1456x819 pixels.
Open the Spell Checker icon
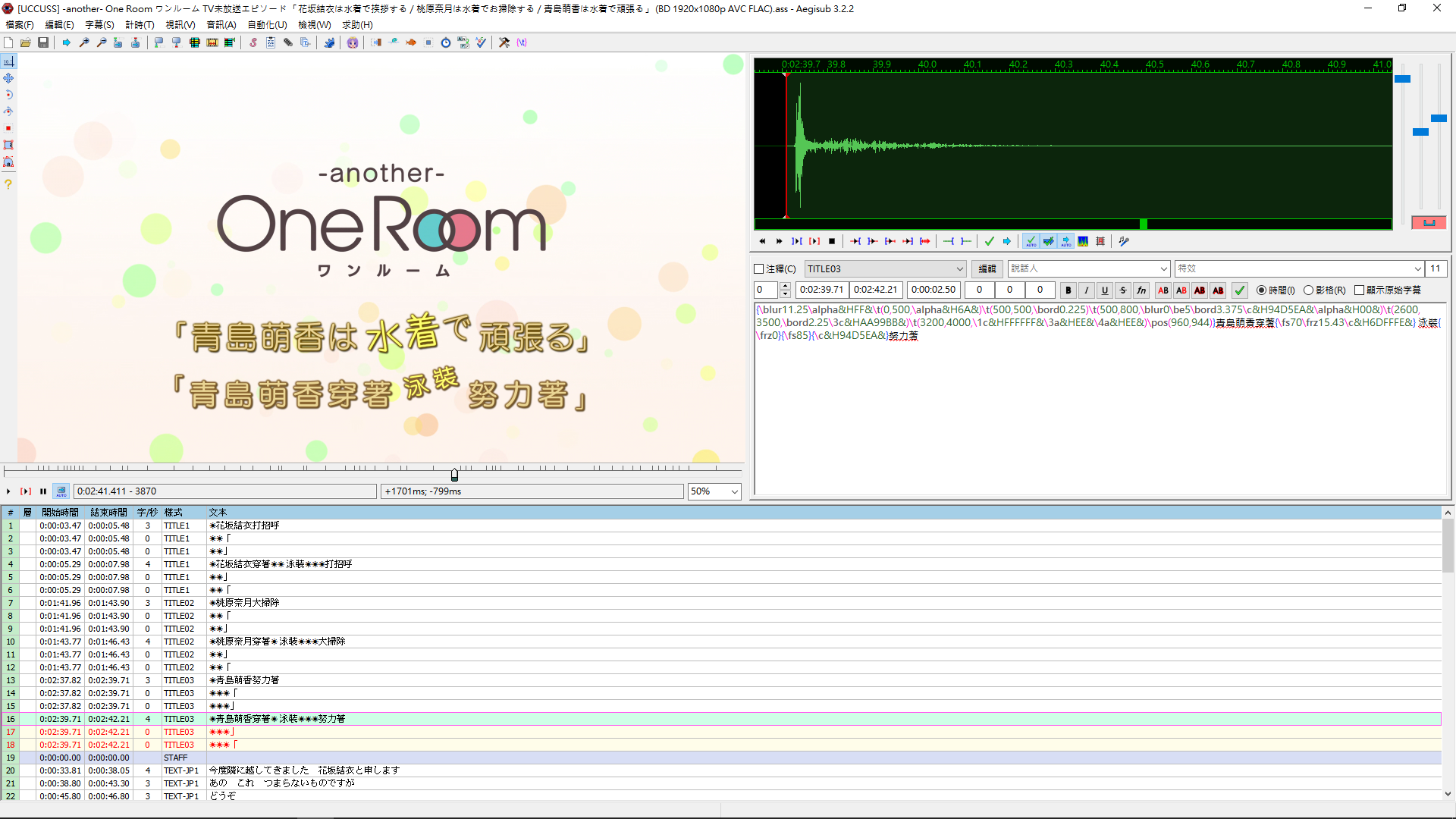click(481, 42)
